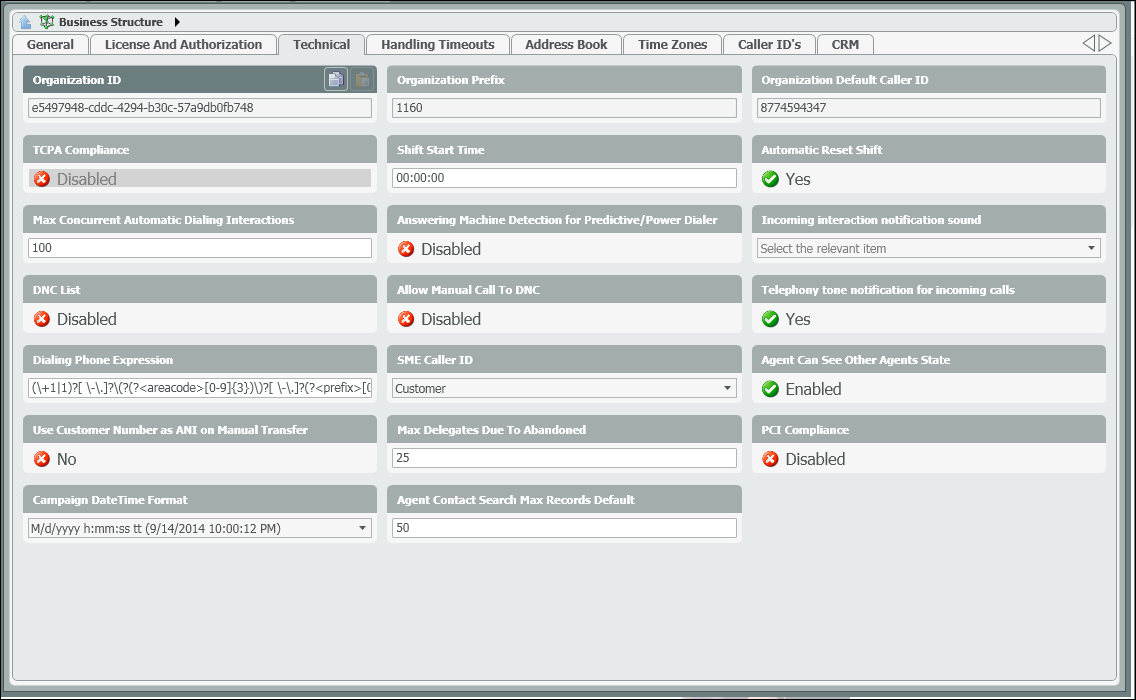Open Incoming interaction notification sound dropdown

(1091, 248)
